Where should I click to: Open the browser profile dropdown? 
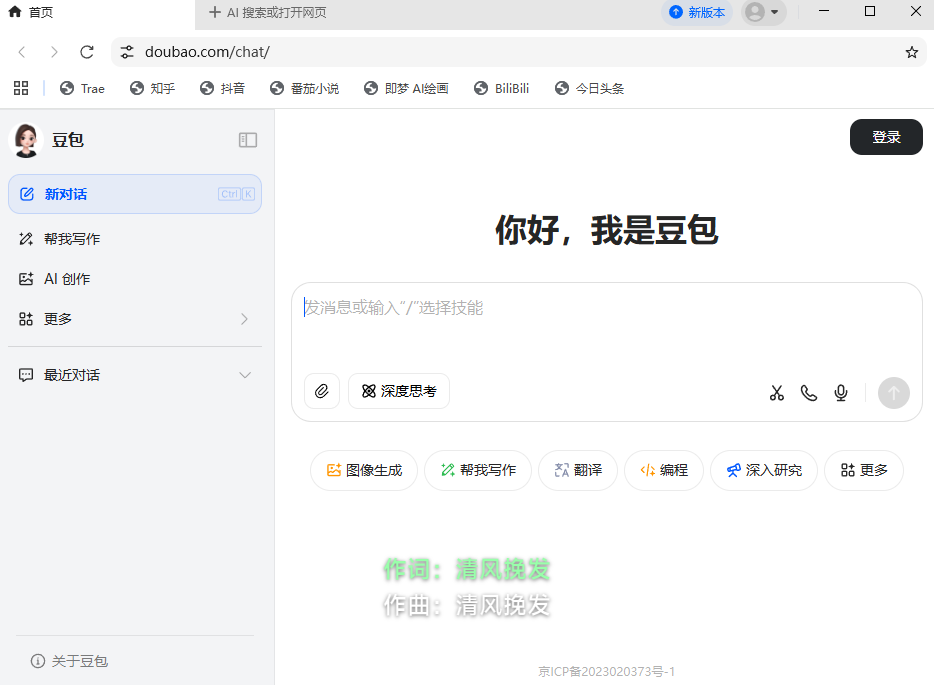click(x=763, y=12)
